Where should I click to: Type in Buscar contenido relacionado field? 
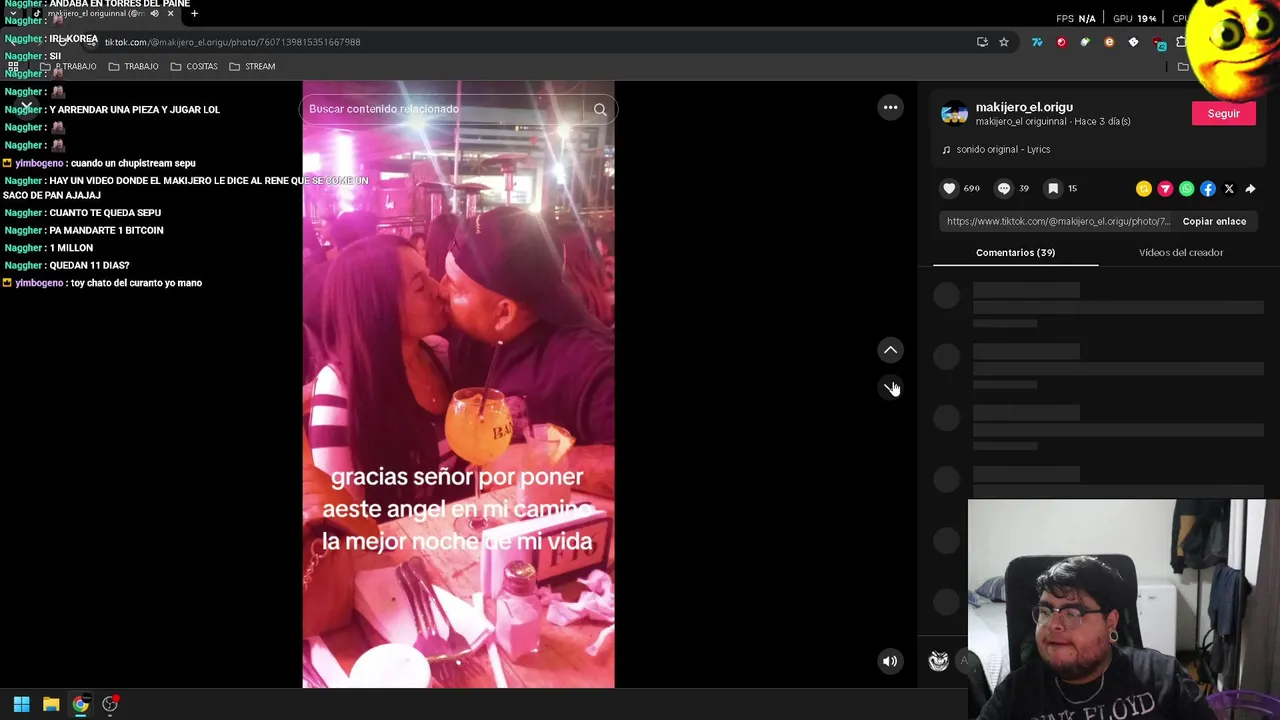click(444, 109)
